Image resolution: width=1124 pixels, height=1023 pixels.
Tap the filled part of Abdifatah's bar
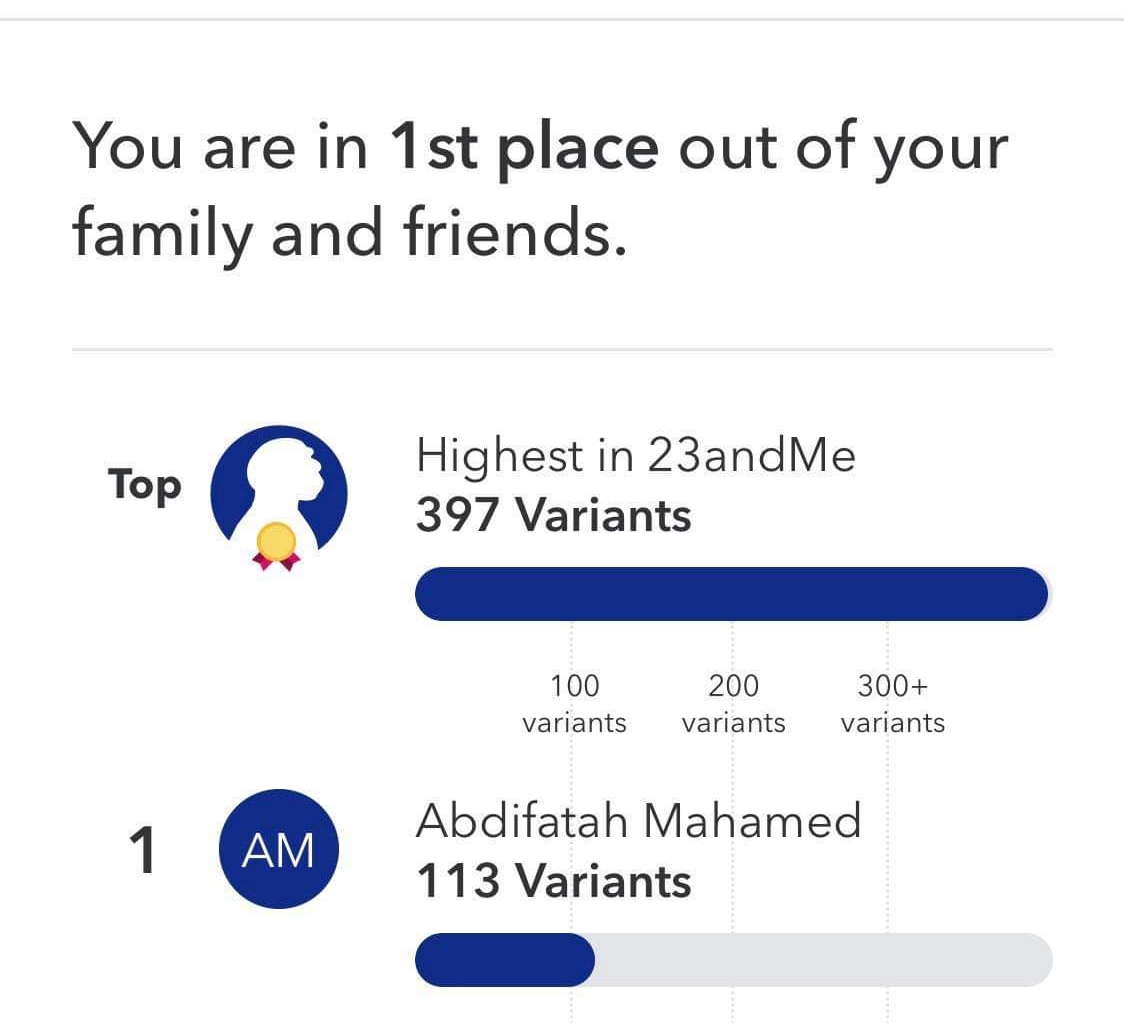(505, 959)
